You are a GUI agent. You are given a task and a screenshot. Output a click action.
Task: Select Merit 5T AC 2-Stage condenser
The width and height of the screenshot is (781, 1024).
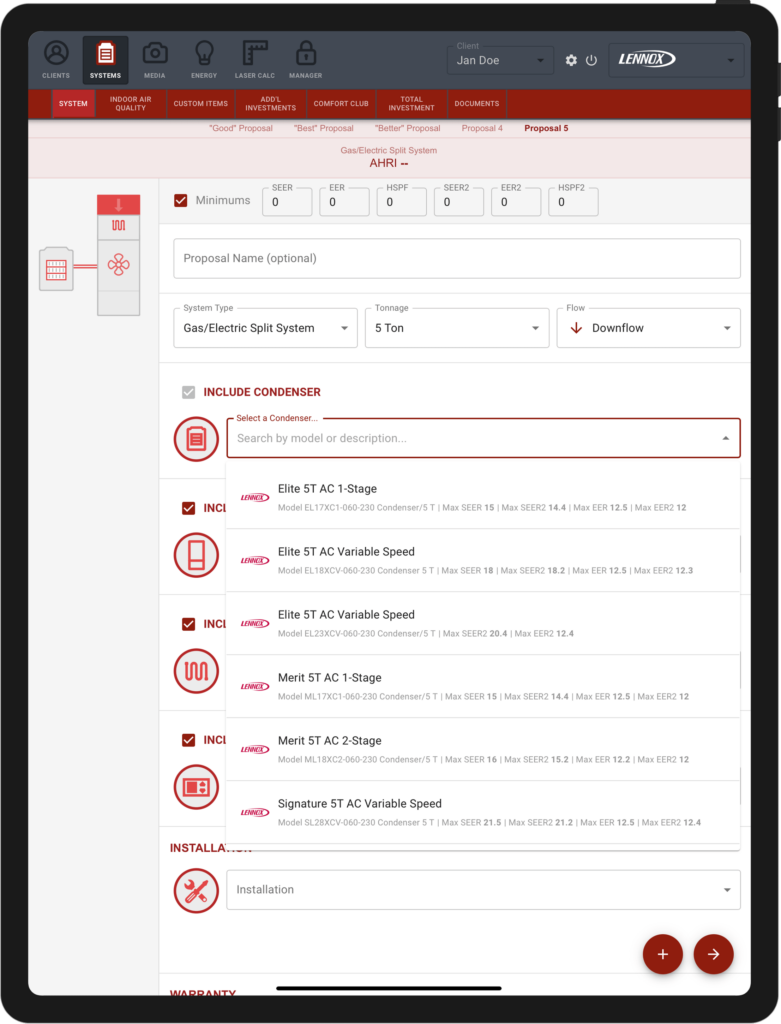click(483, 750)
